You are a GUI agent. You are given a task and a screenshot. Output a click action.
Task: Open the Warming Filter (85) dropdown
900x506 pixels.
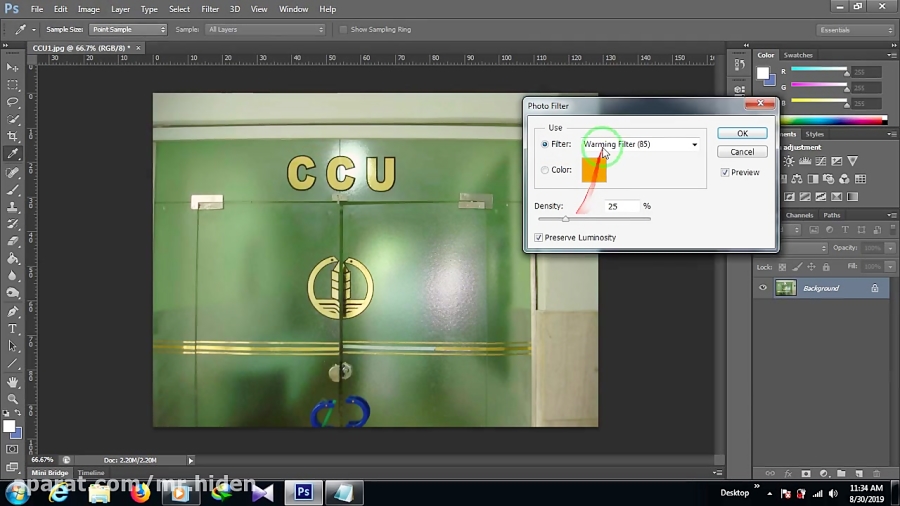[640, 144]
